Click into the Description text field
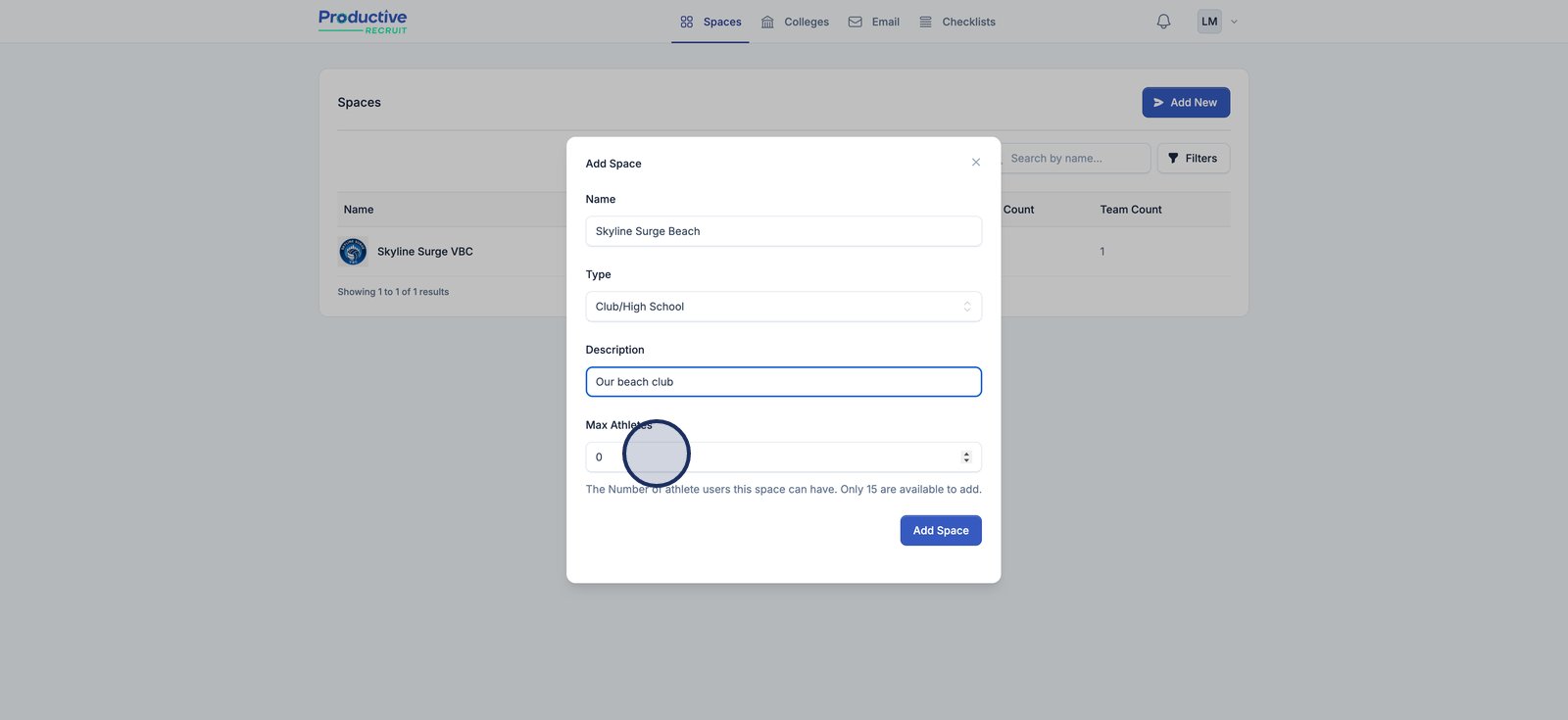This screenshot has height=720, width=1568. click(783, 382)
